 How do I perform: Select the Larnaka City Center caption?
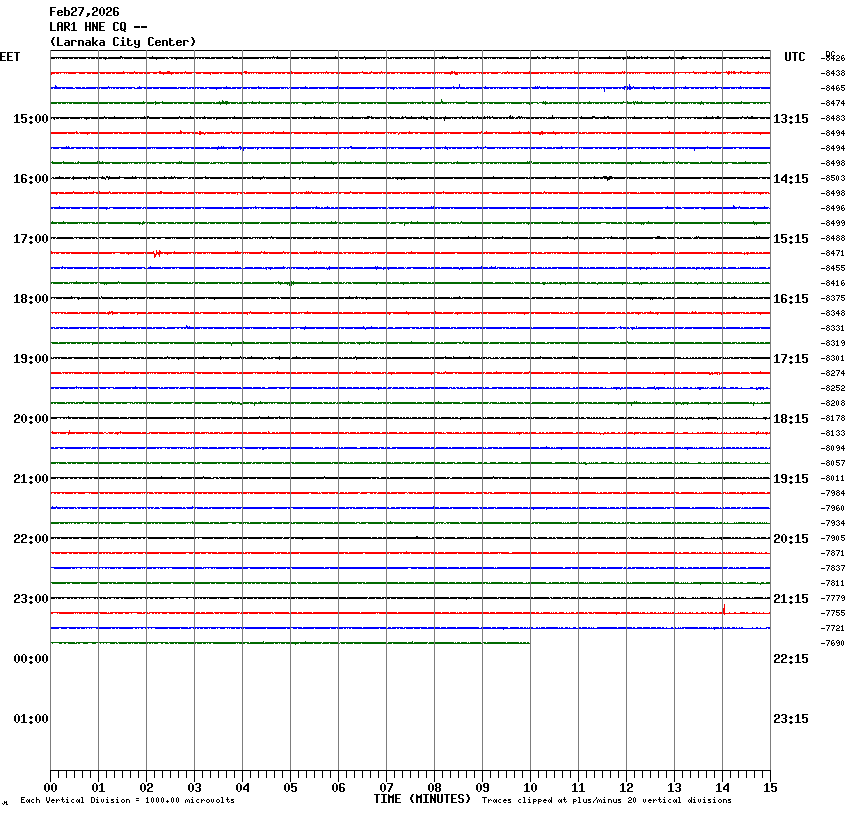(x=122, y=42)
